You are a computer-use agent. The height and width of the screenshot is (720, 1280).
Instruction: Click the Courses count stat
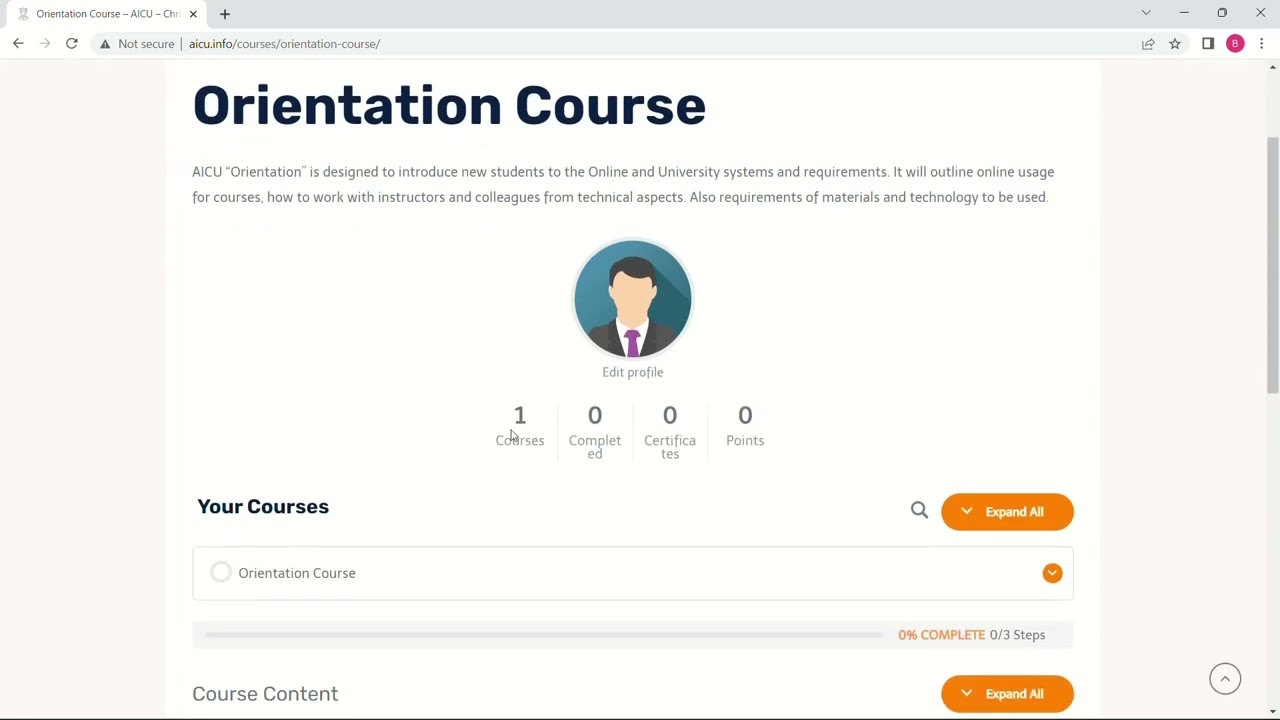point(520,426)
